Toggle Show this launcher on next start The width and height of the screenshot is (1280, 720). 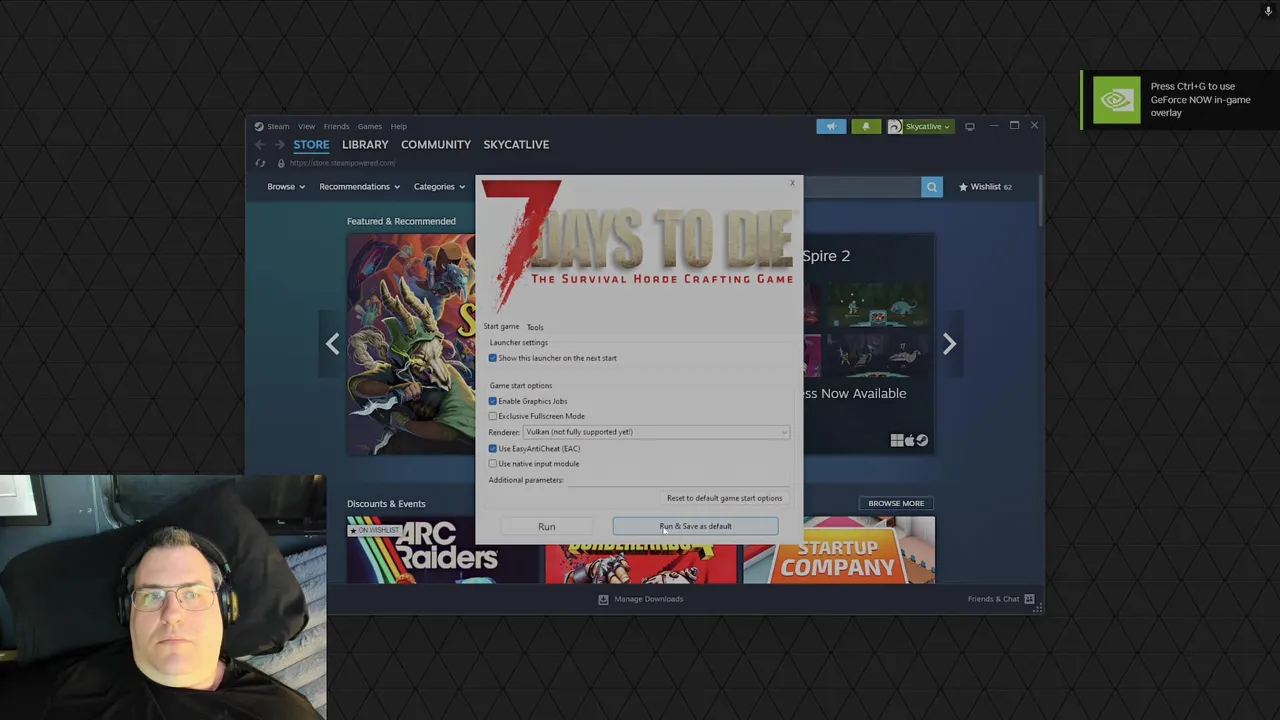pyautogui.click(x=493, y=358)
